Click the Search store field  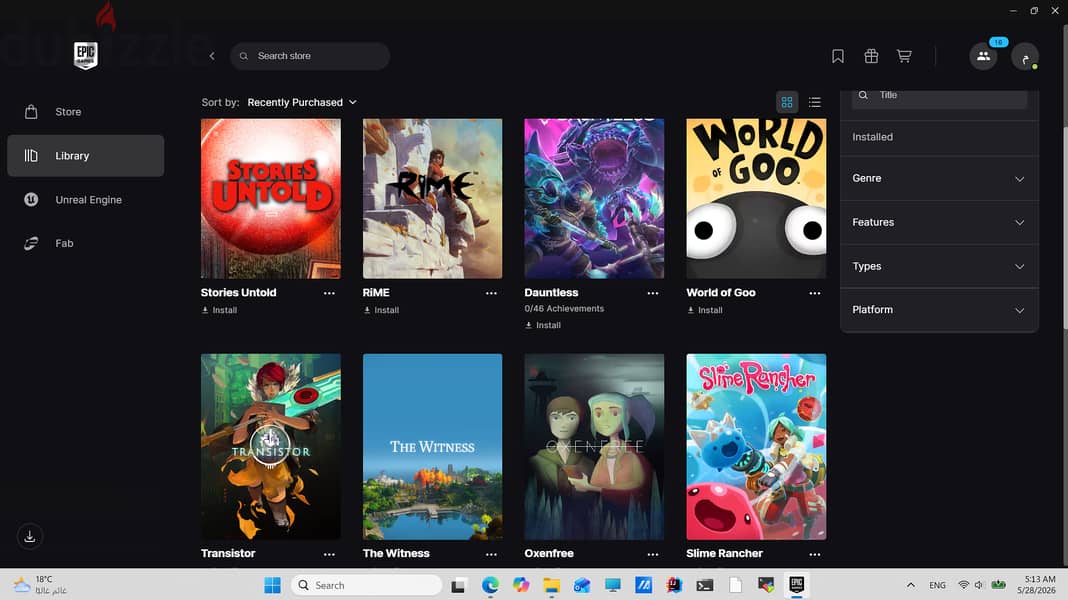click(310, 56)
